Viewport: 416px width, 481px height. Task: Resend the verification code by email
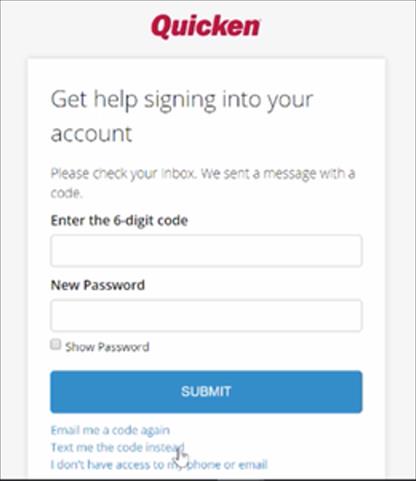pos(110,430)
